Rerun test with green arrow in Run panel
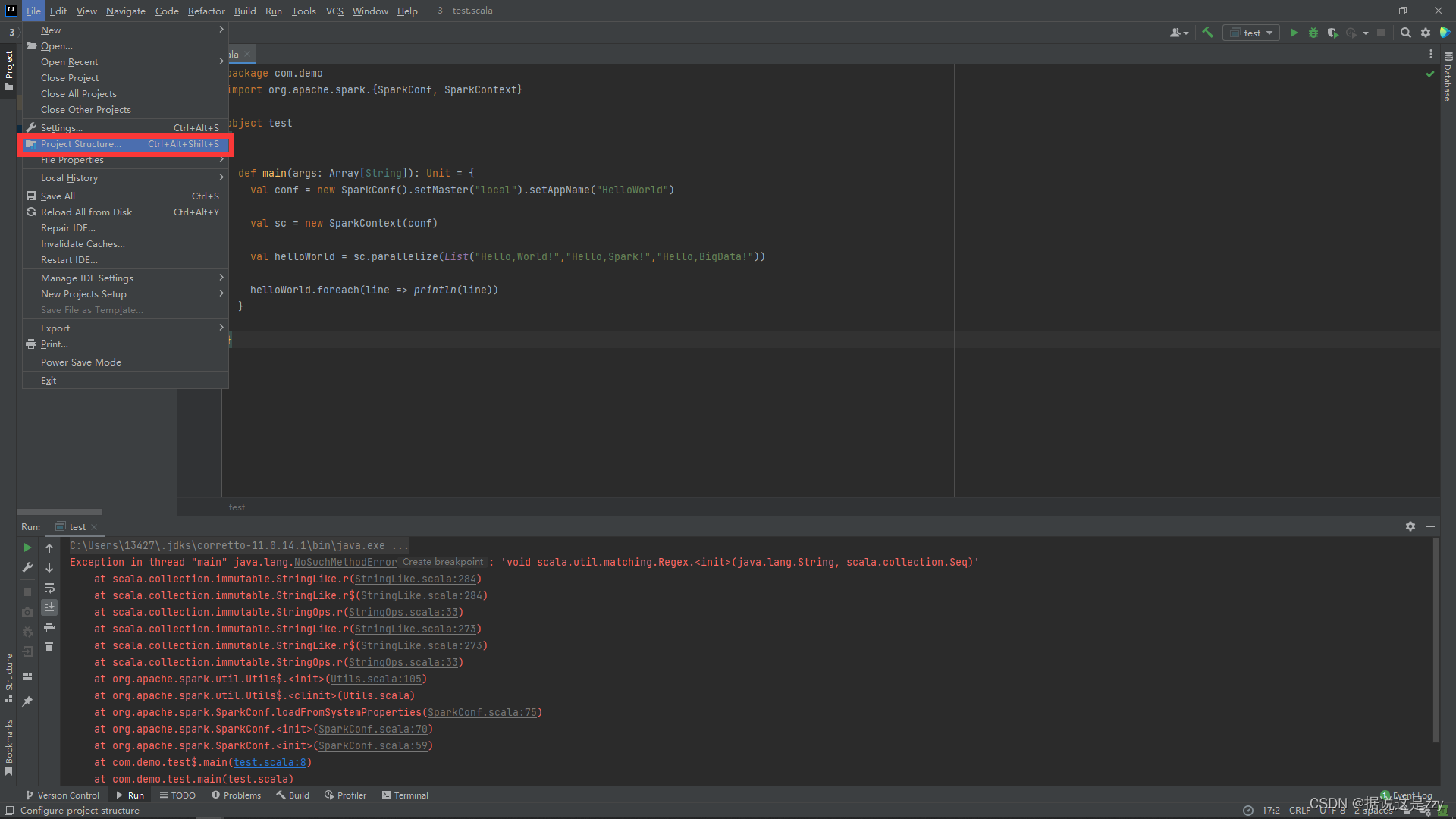 (x=27, y=548)
